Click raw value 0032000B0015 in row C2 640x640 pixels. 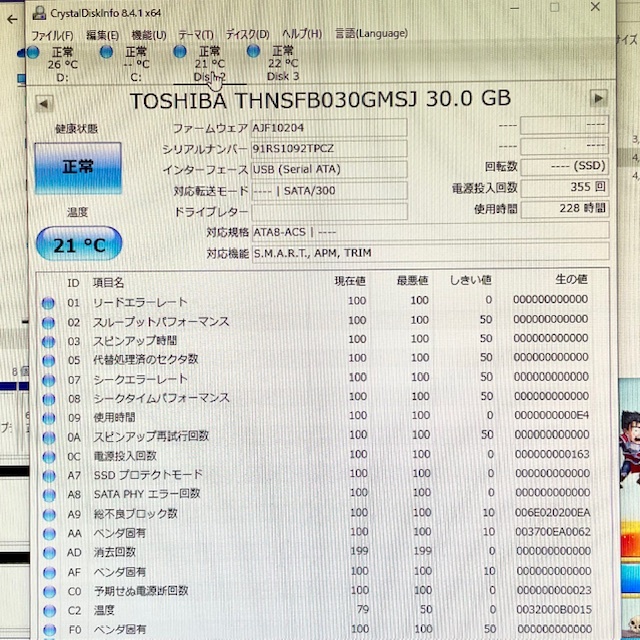click(554, 609)
